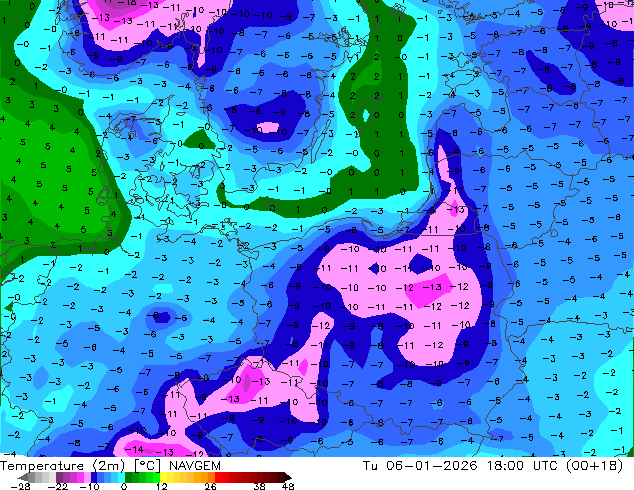This screenshot has height=490, width=634.
Task: Click the '-22' legend label
Action: coord(57,486)
